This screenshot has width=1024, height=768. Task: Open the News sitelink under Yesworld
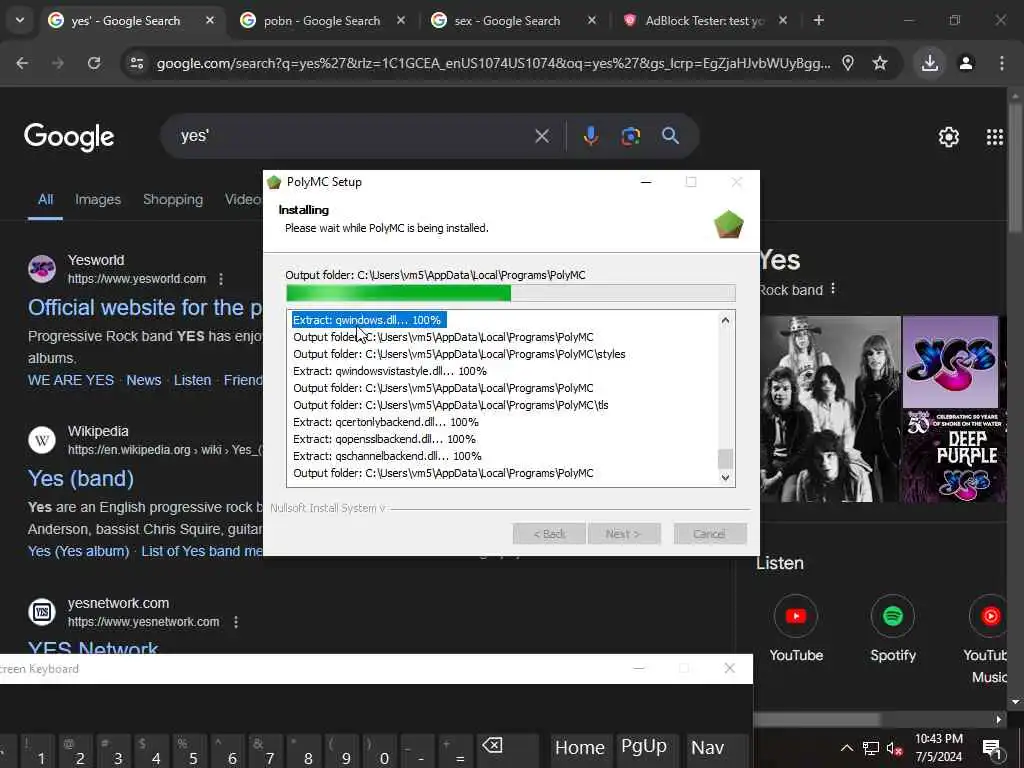[144, 380]
